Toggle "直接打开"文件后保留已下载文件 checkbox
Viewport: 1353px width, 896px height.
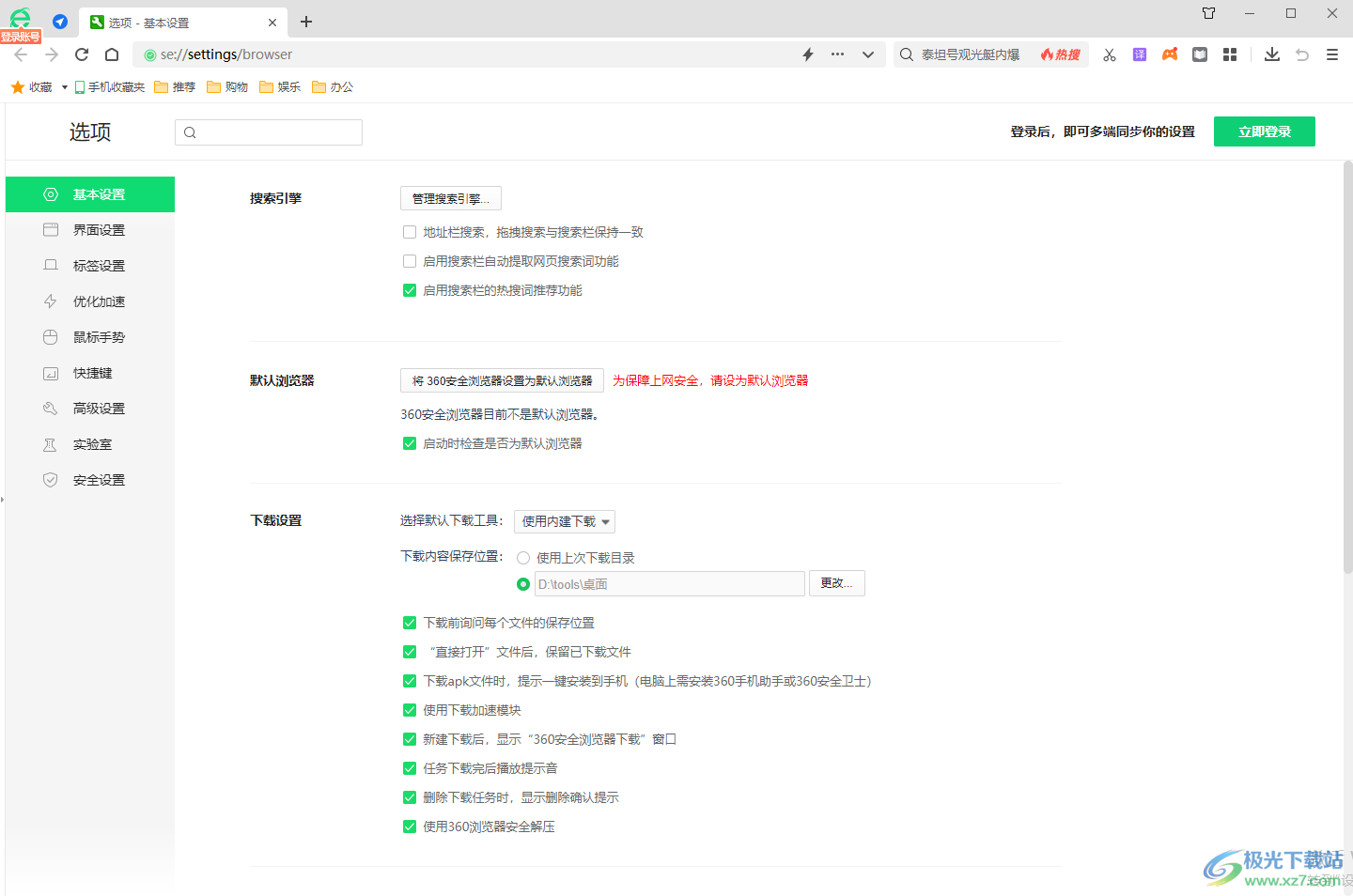[410, 652]
